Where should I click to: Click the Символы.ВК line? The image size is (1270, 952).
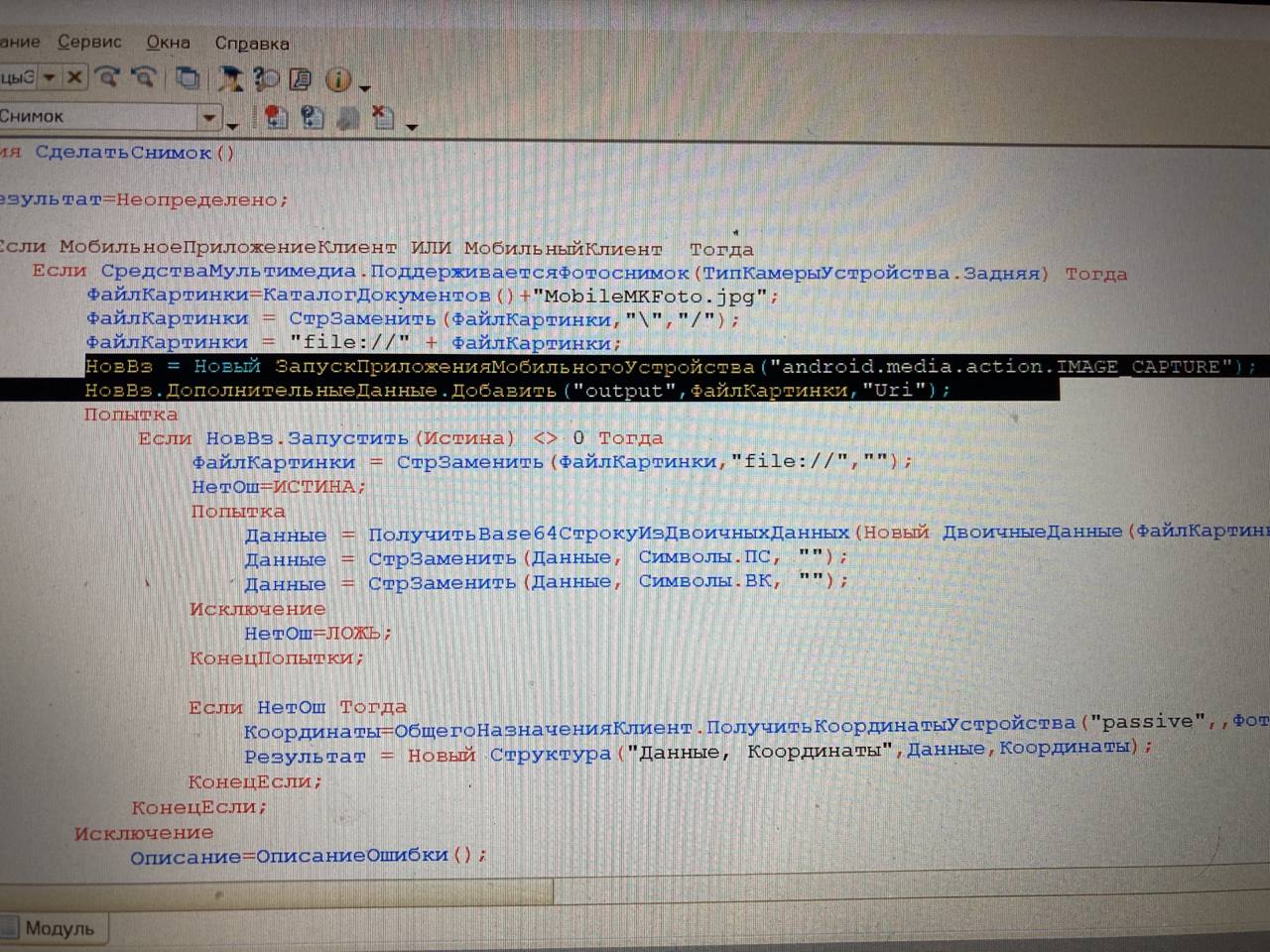(x=547, y=582)
